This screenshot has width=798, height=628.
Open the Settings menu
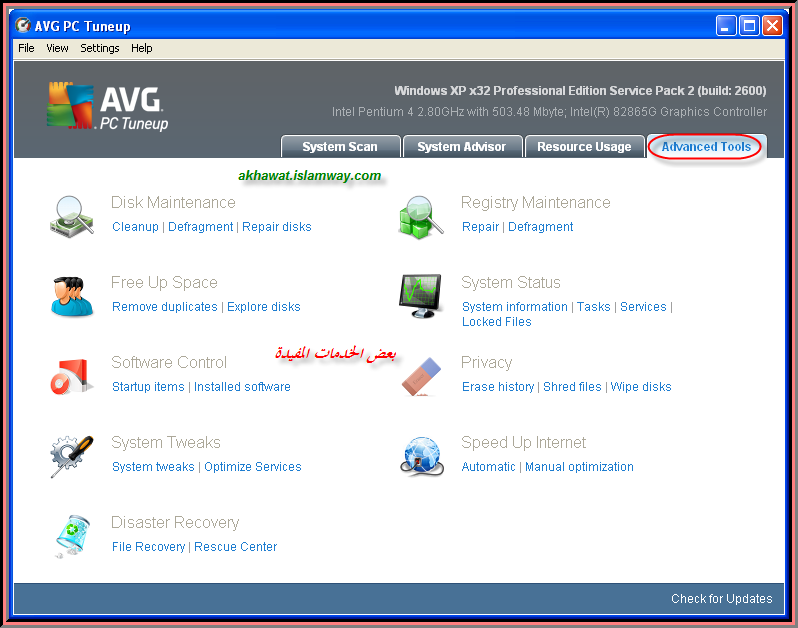(x=100, y=48)
